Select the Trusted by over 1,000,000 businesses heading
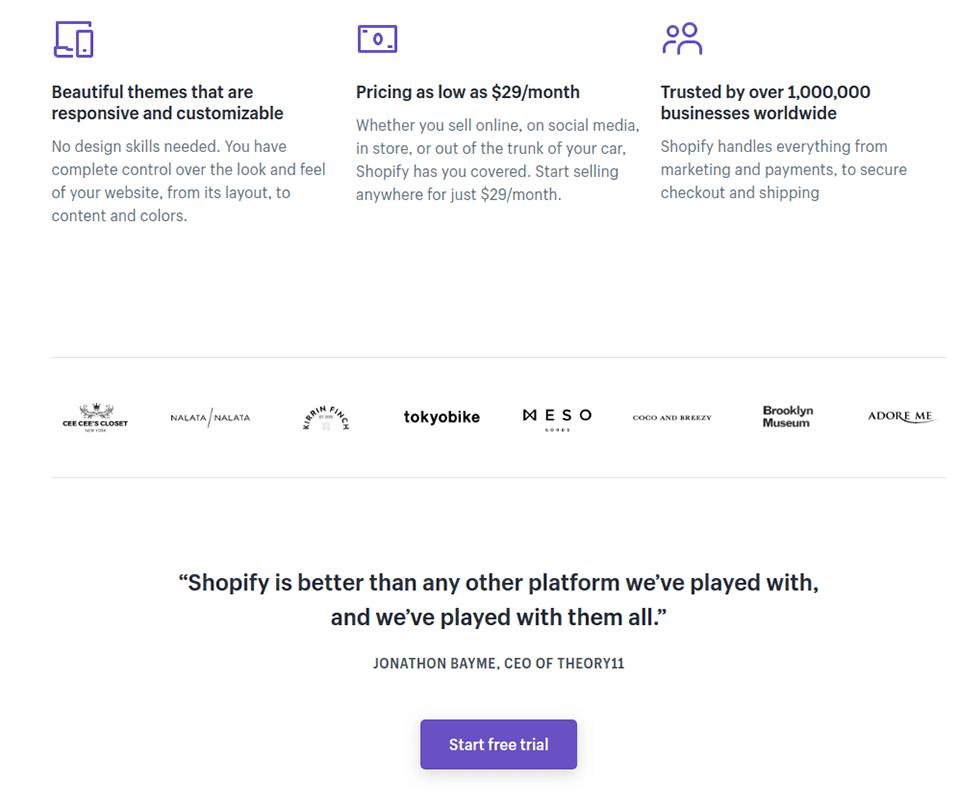The width and height of the screenshot is (960, 806). (765, 103)
